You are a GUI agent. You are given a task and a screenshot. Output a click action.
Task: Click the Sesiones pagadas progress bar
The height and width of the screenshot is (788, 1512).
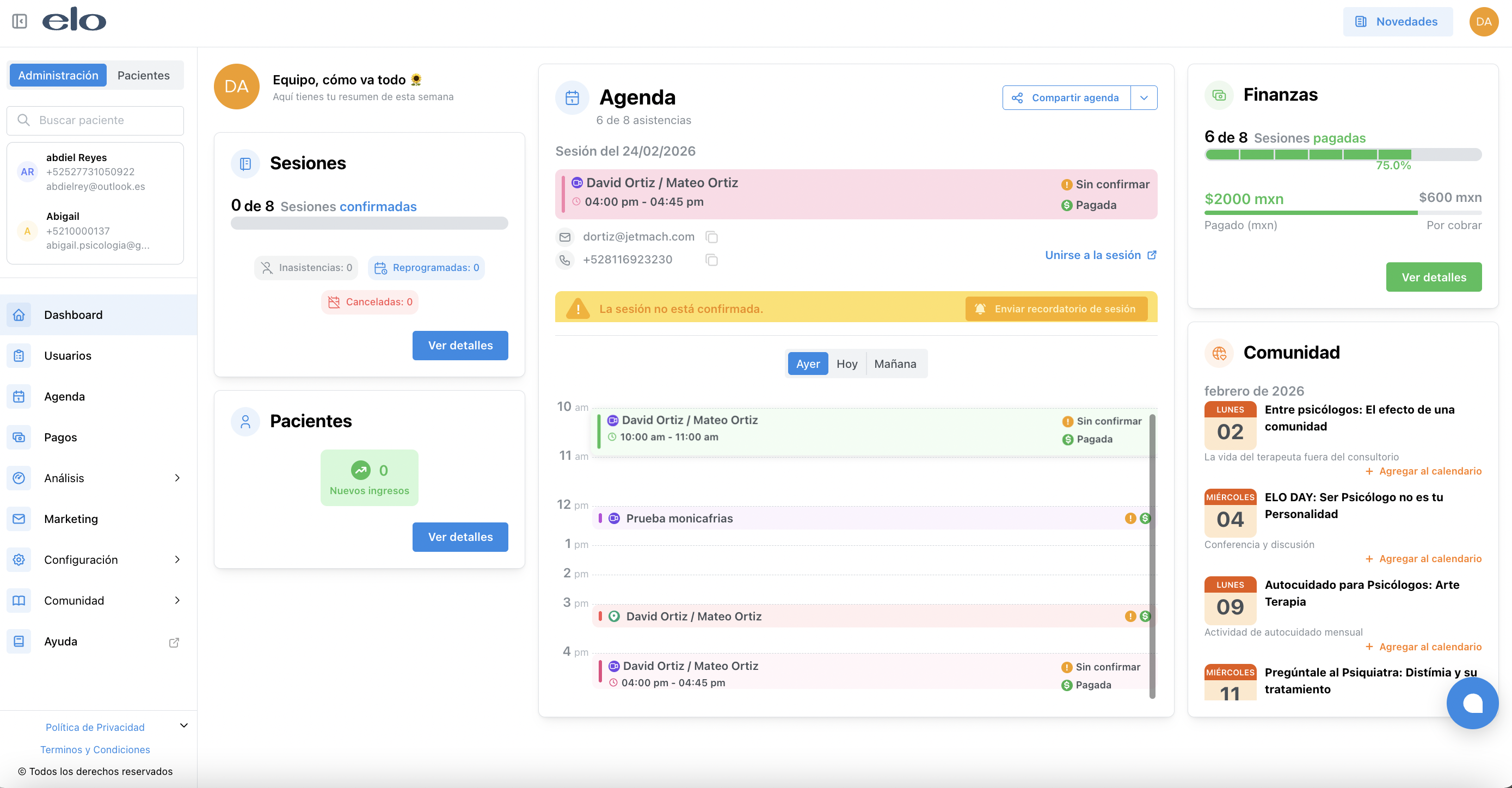1342,155
